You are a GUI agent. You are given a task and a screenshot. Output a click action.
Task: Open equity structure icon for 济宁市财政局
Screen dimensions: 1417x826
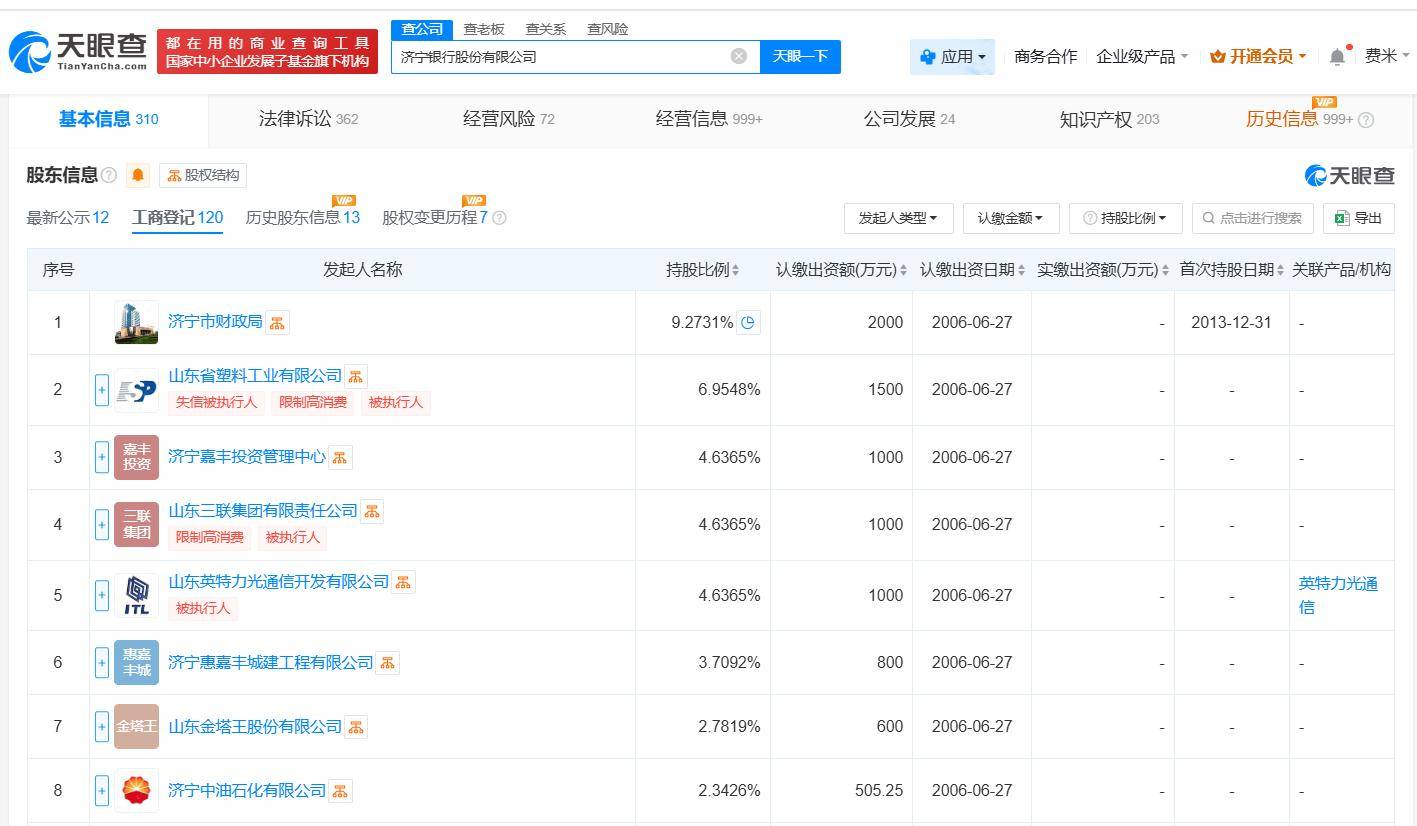[277, 322]
